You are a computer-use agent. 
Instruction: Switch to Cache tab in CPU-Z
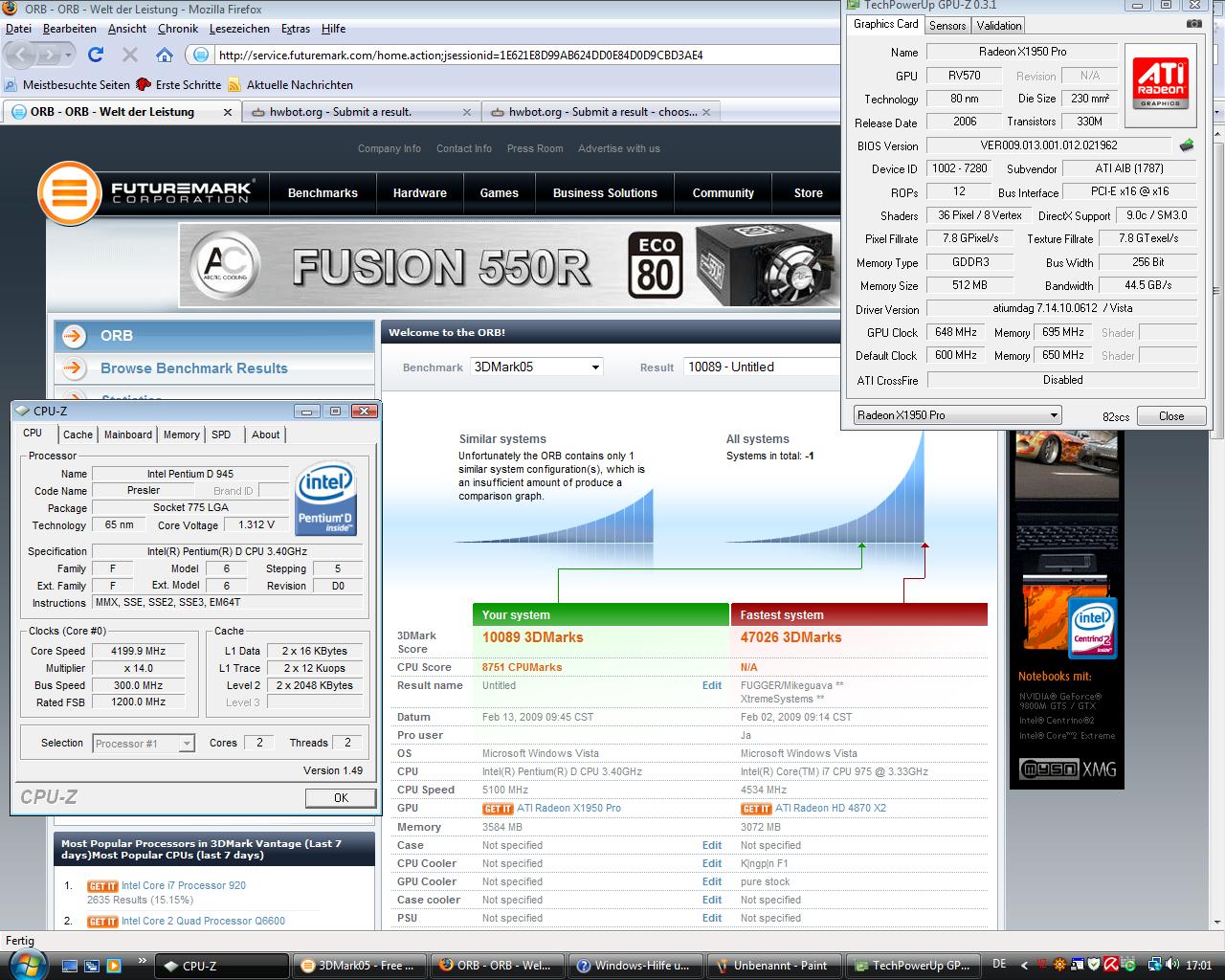point(78,434)
